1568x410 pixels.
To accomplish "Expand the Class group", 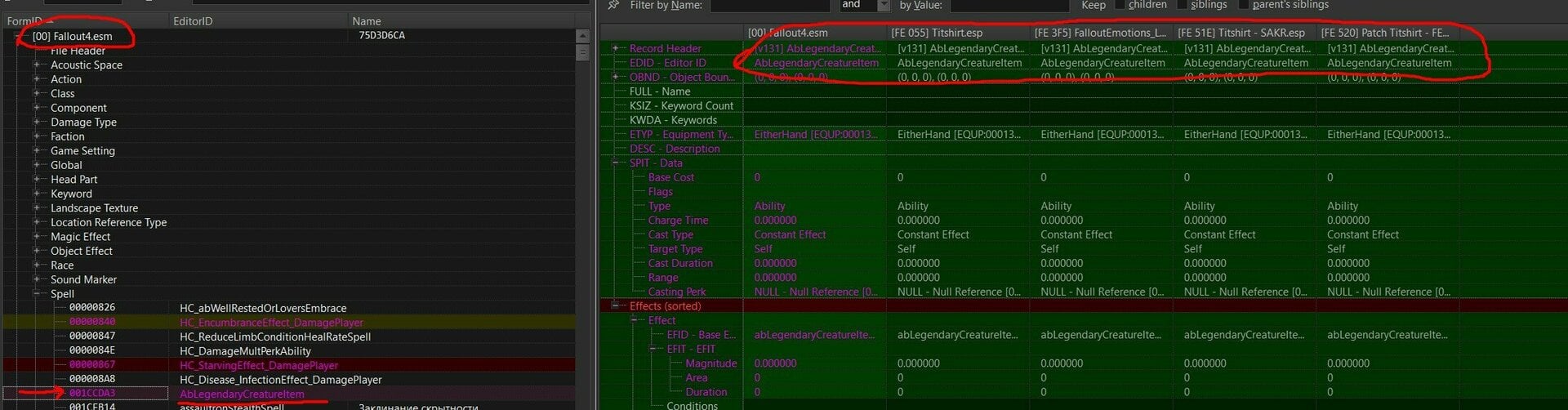I will [37, 93].
